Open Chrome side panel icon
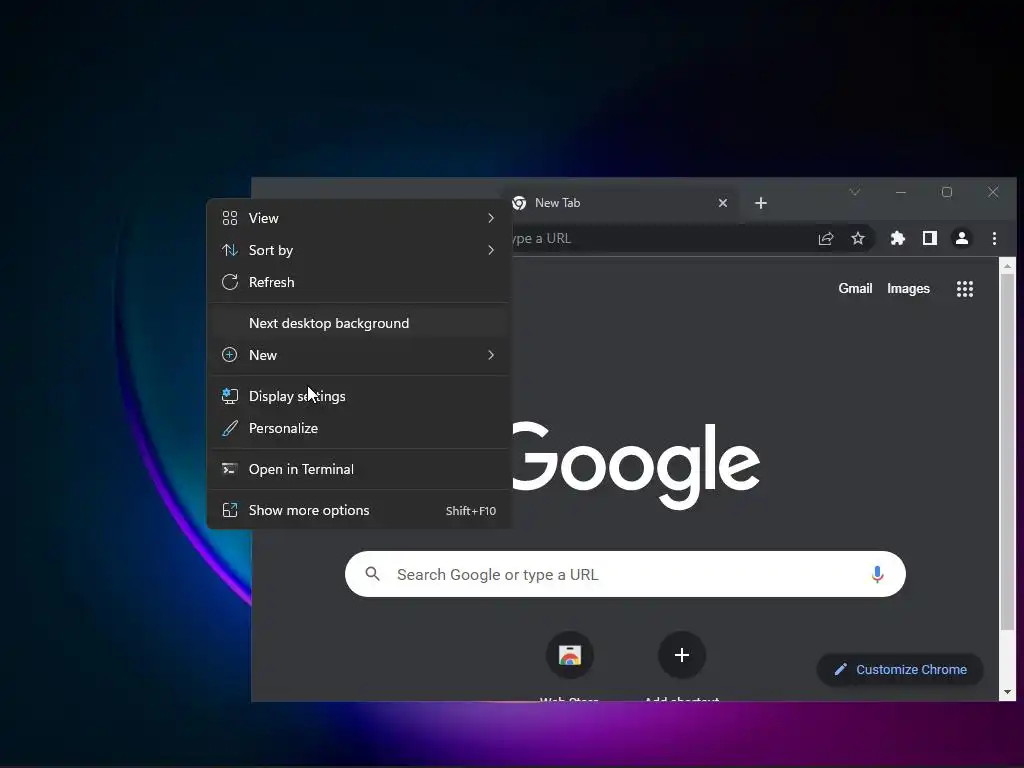This screenshot has width=1024, height=768. (930, 239)
